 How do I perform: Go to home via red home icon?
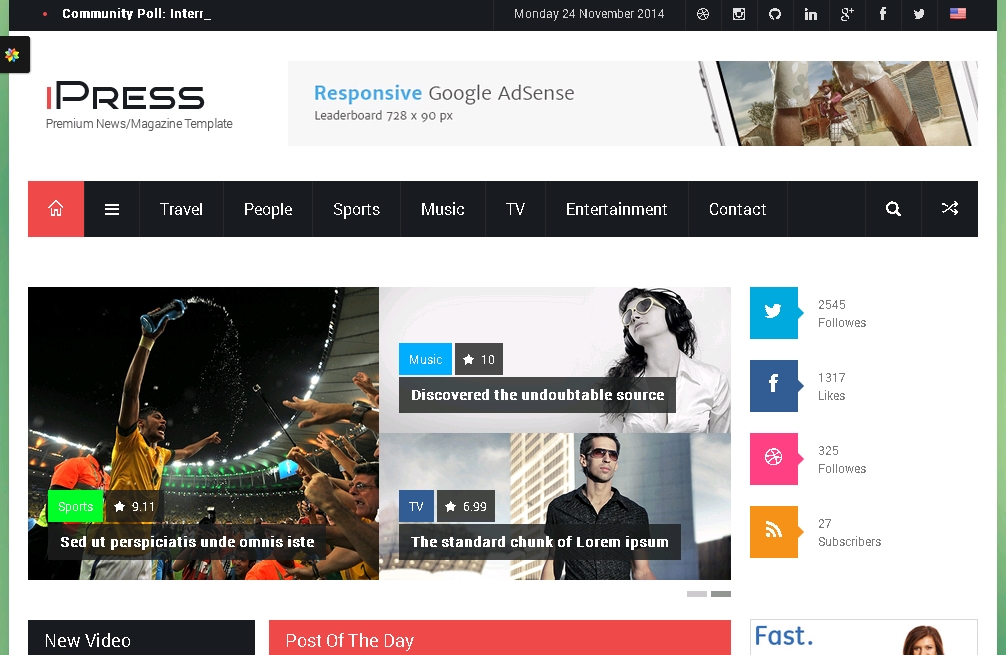tap(56, 209)
